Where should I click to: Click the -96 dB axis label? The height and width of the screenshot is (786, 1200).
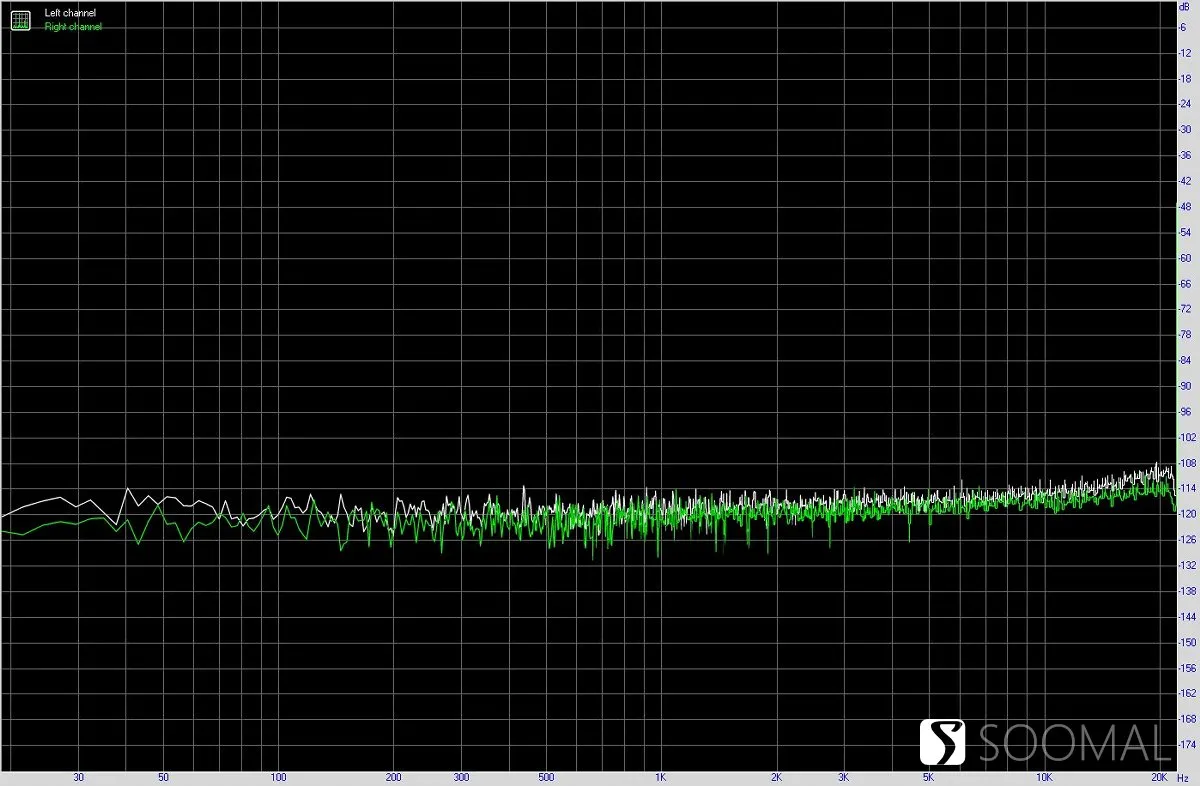click(1184, 411)
